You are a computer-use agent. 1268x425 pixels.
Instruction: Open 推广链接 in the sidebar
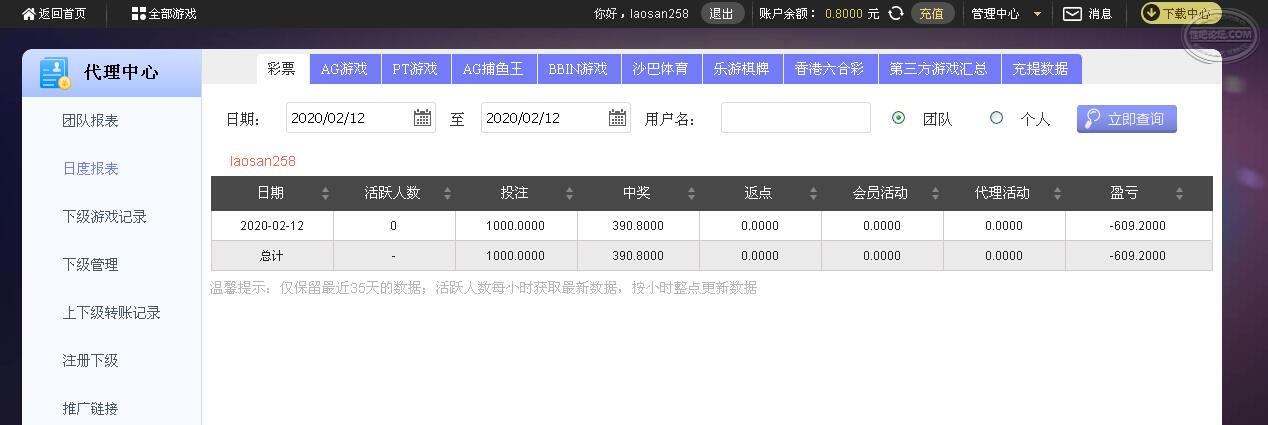(x=90, y=408)
